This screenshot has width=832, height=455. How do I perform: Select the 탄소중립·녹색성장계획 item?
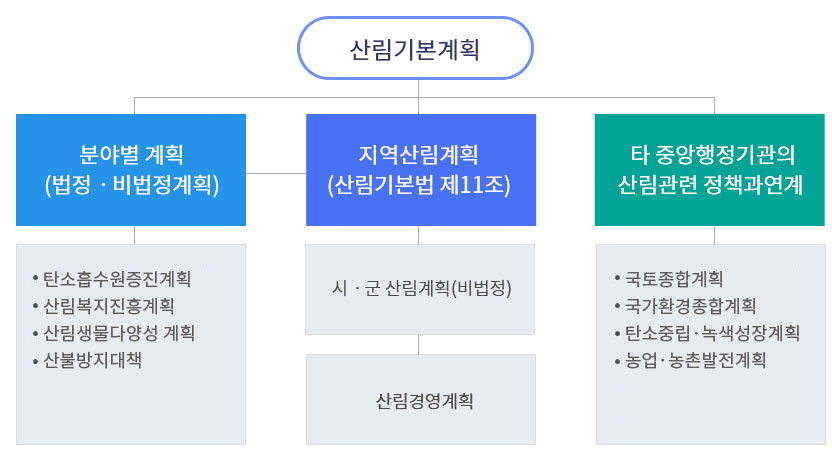(x=712, y=332)
